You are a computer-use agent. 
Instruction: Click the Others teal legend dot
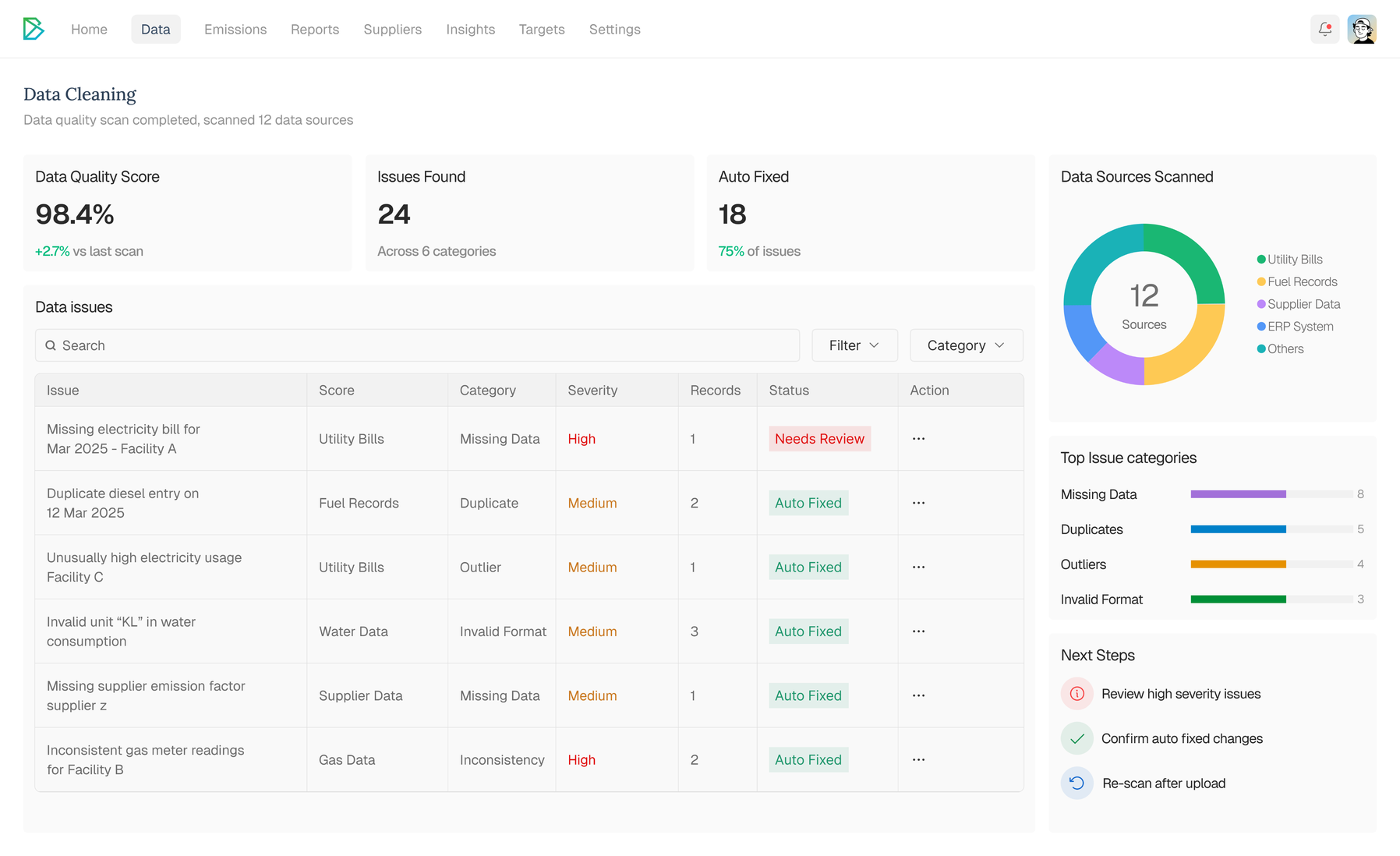[1261, 348]
